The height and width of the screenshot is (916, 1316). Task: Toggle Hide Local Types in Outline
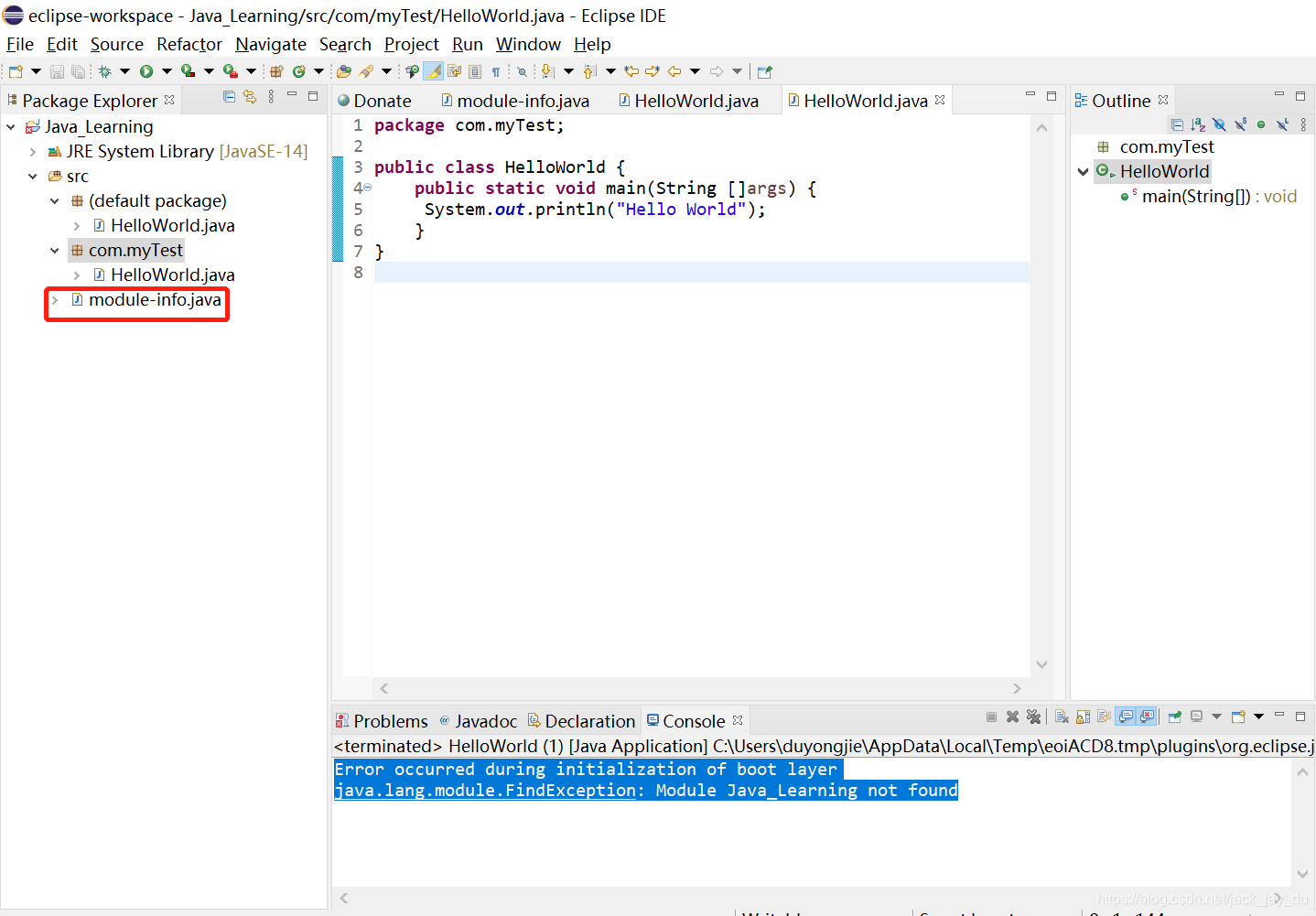click(1282, 124)
